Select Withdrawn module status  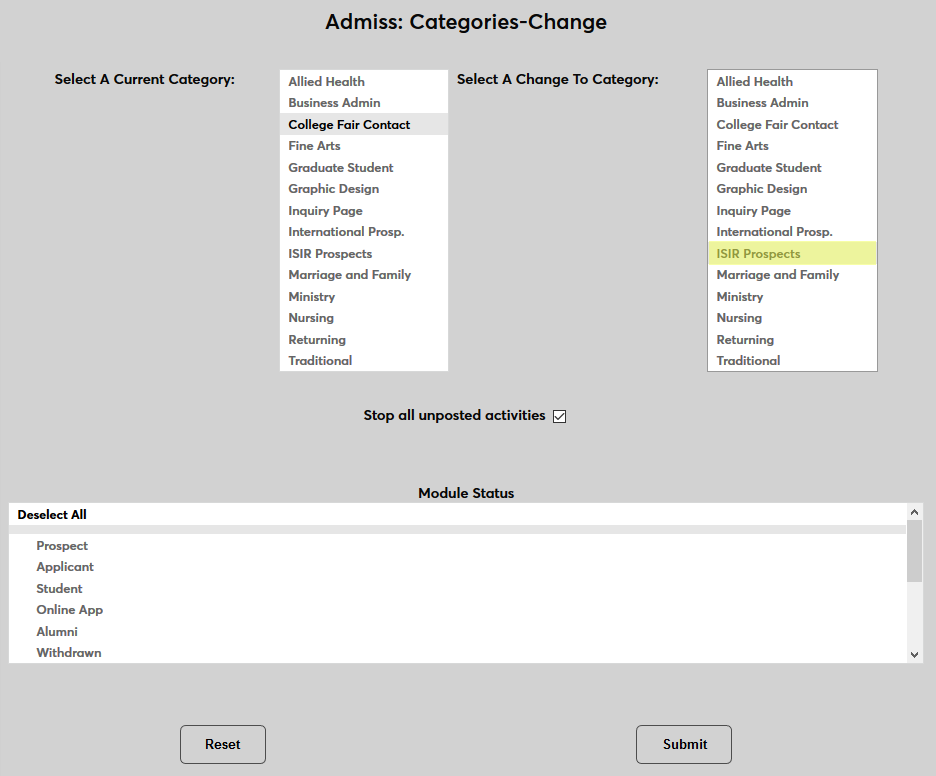69,653
